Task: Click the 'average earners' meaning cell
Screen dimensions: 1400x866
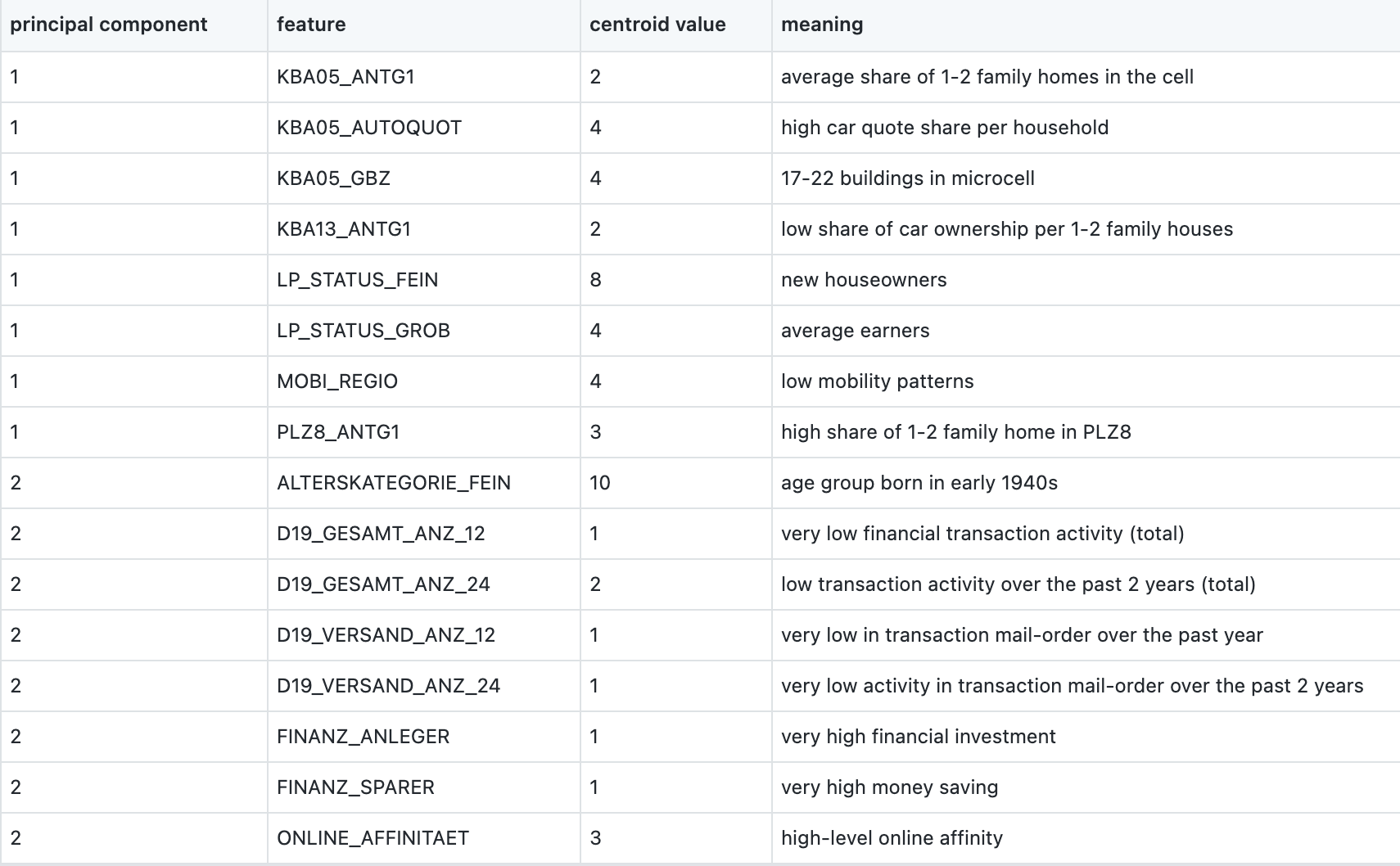Action: click(856, 331)
